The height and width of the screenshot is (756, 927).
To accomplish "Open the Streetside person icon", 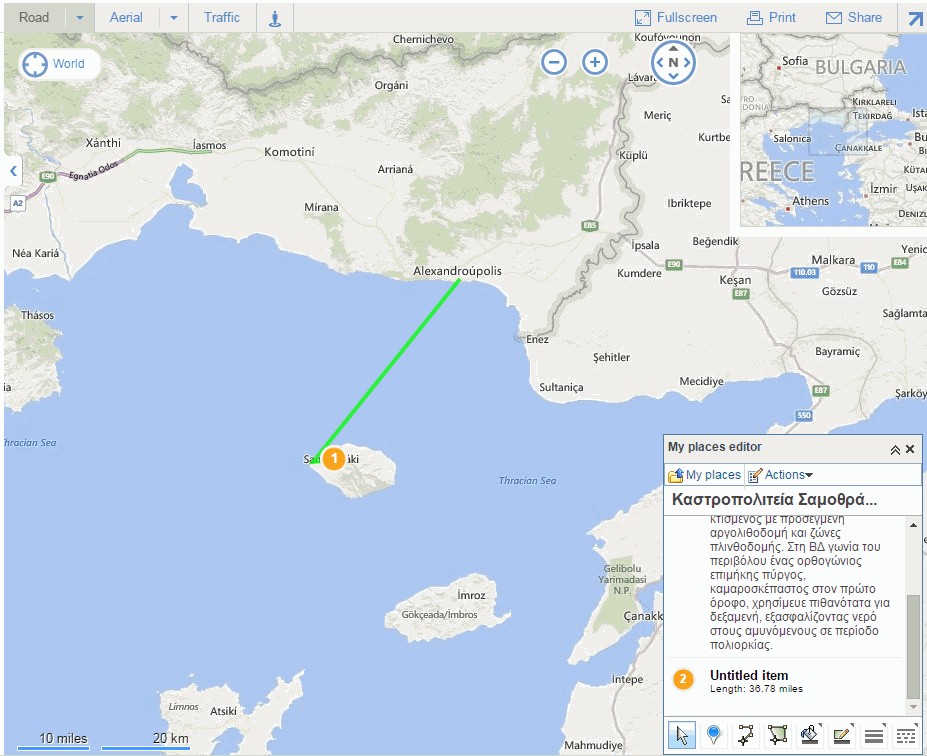I will [275, 18].
